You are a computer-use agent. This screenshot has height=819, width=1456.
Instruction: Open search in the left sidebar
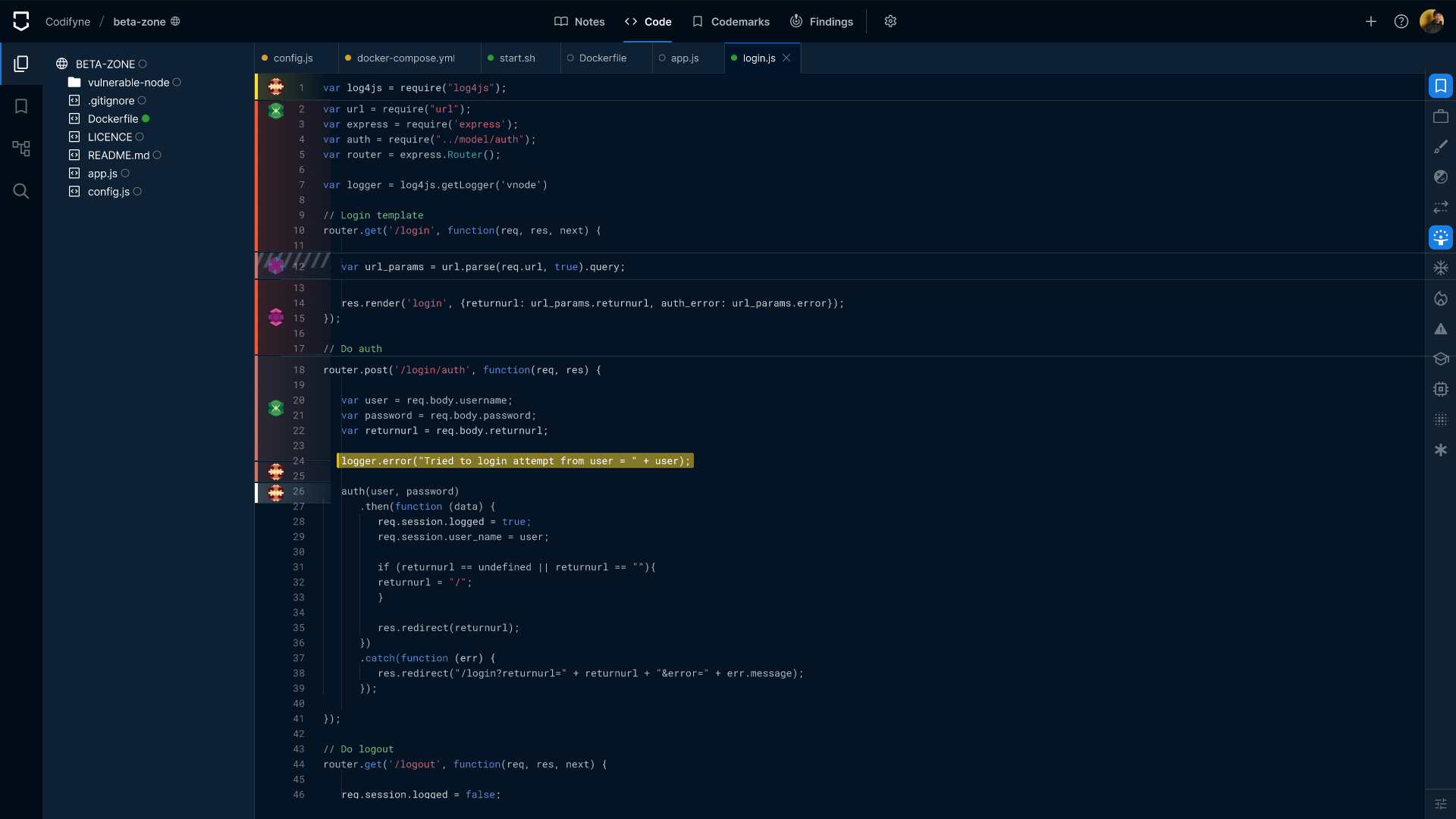(21, 191)
